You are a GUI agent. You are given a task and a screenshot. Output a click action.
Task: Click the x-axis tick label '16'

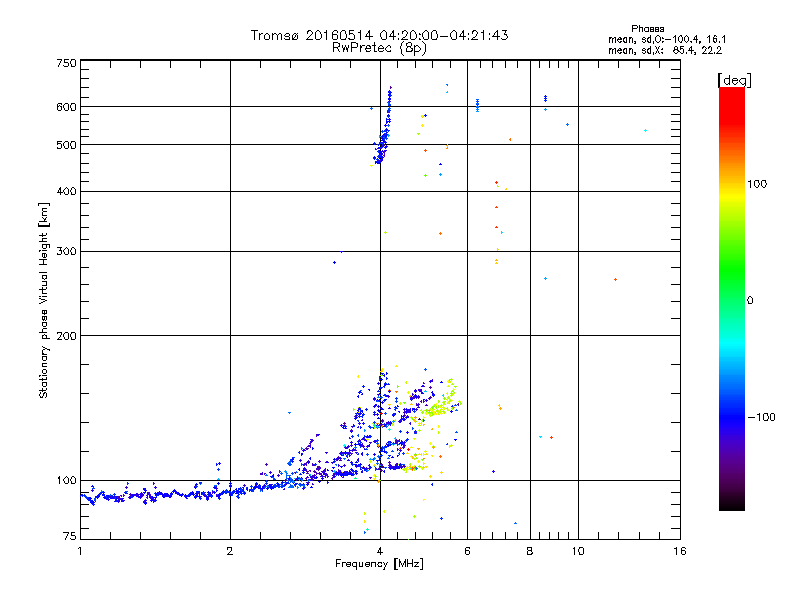click(680, 551)
